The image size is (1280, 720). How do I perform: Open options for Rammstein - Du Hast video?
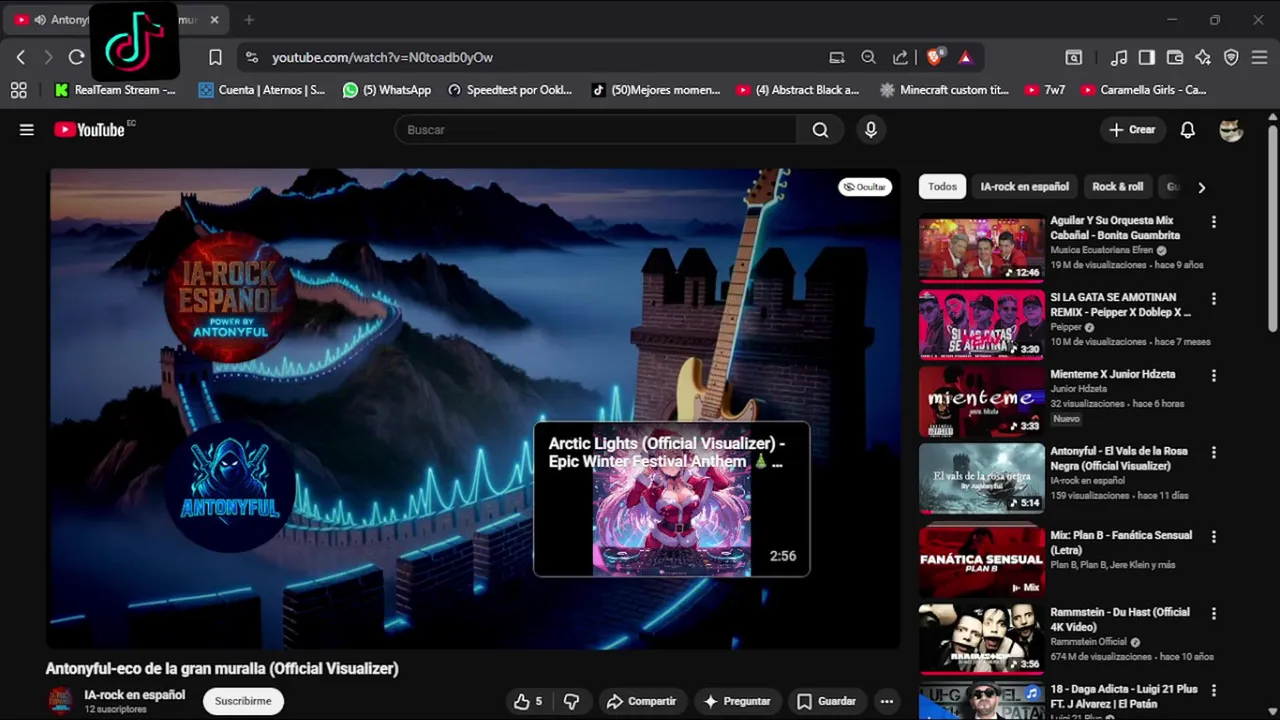tap(1214, 614)
